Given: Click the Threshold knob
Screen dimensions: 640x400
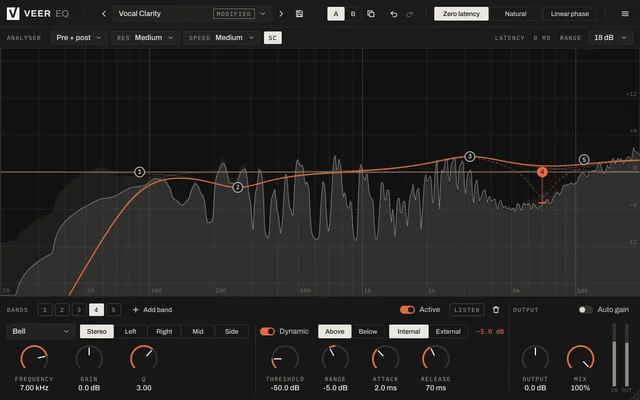Looking at the screenshot, I should tap(285, 359).
